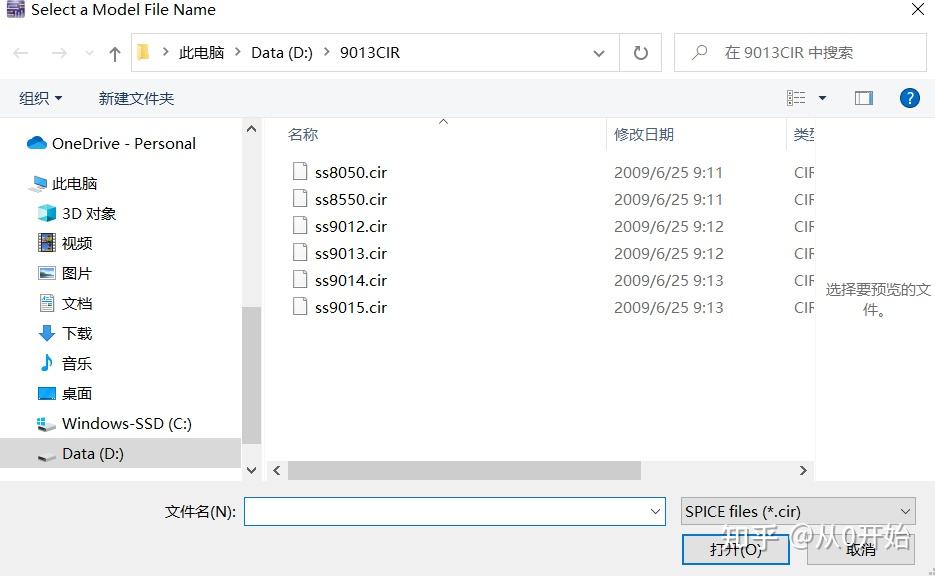Open the SPICE files (*.cir) type dropdown
Image resolution: width=935 pixels, height=576 pixels.
pyautogui.click(x=797, y=511)
